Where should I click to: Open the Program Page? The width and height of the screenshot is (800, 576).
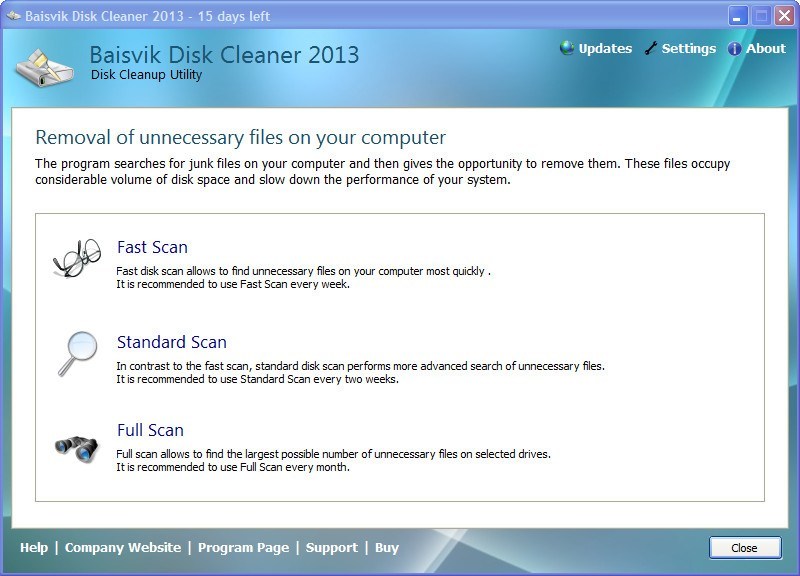coord(243,548)
